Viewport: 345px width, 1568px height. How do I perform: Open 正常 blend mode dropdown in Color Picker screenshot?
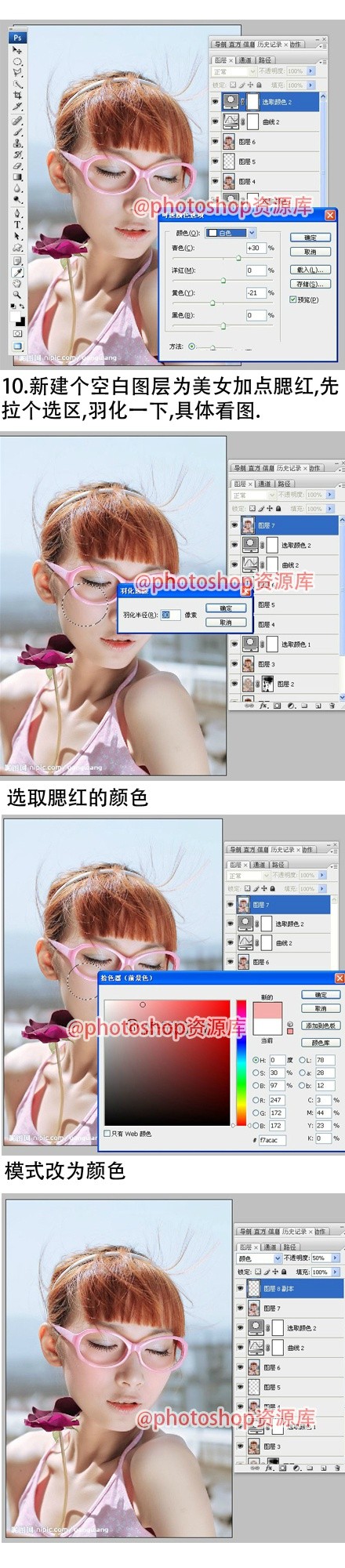pyautogui.click(x=248, y=875)
